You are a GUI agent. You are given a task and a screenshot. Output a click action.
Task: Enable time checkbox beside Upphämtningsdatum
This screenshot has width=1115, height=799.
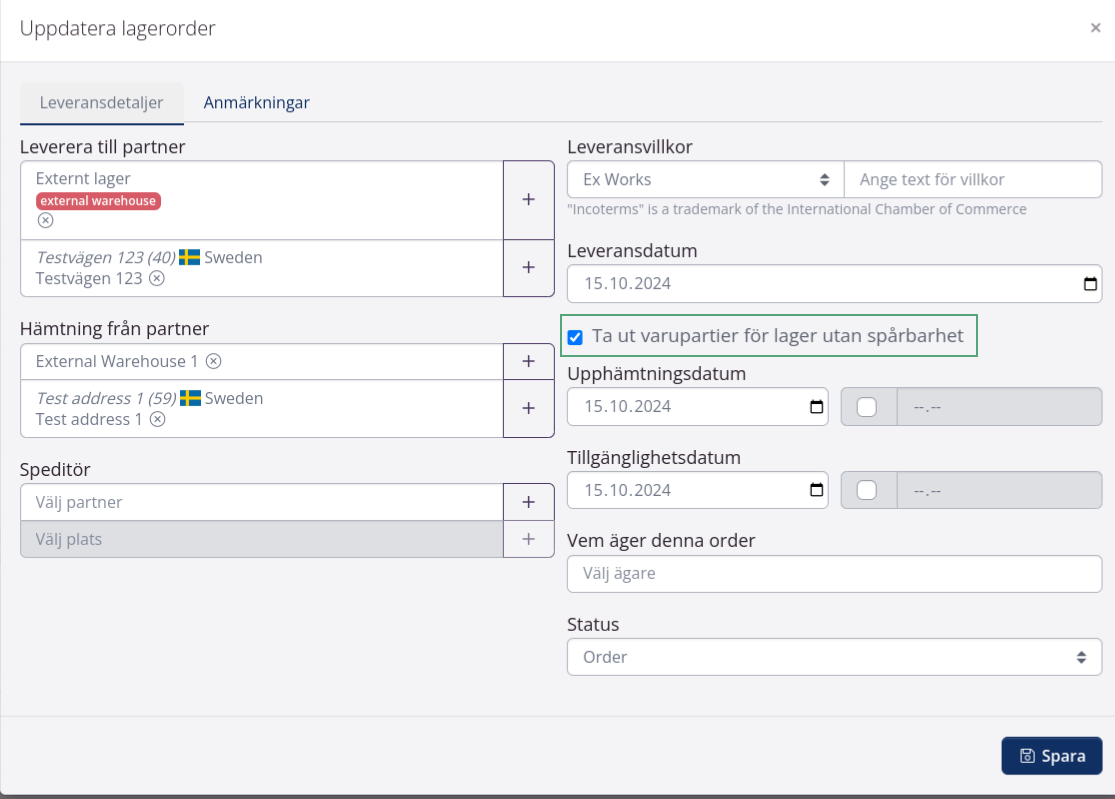867,407
